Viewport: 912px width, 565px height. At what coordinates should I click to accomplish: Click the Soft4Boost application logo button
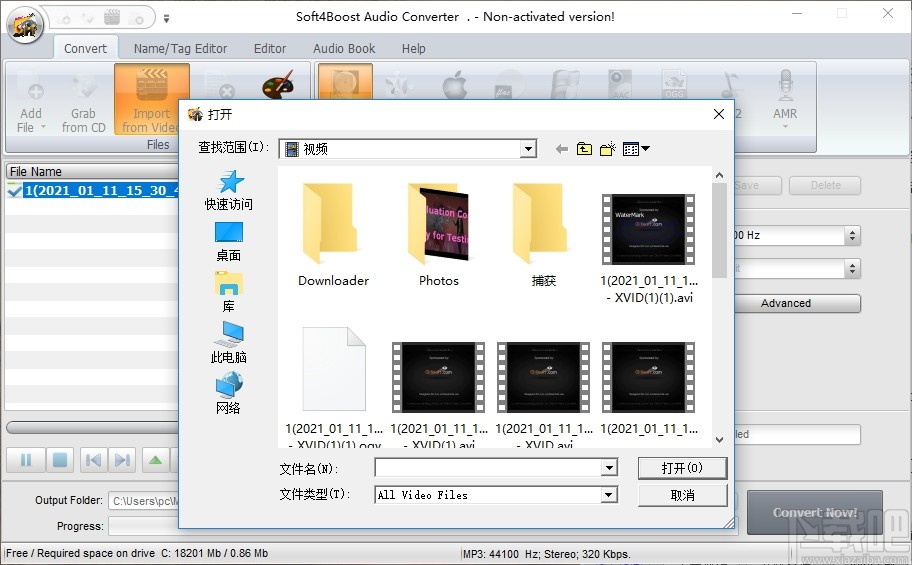(x=25, y=24)
